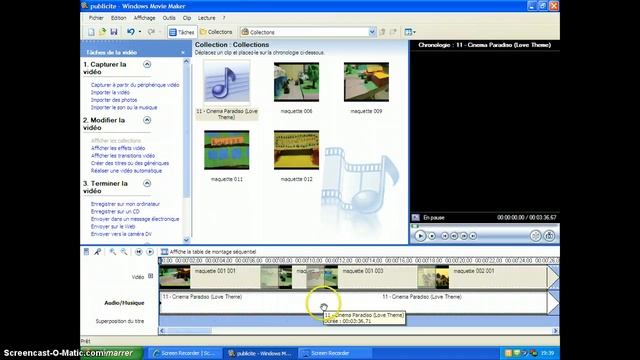
Task: Click the Narrate Timeline microphone icon
Action: pos(97,252)
